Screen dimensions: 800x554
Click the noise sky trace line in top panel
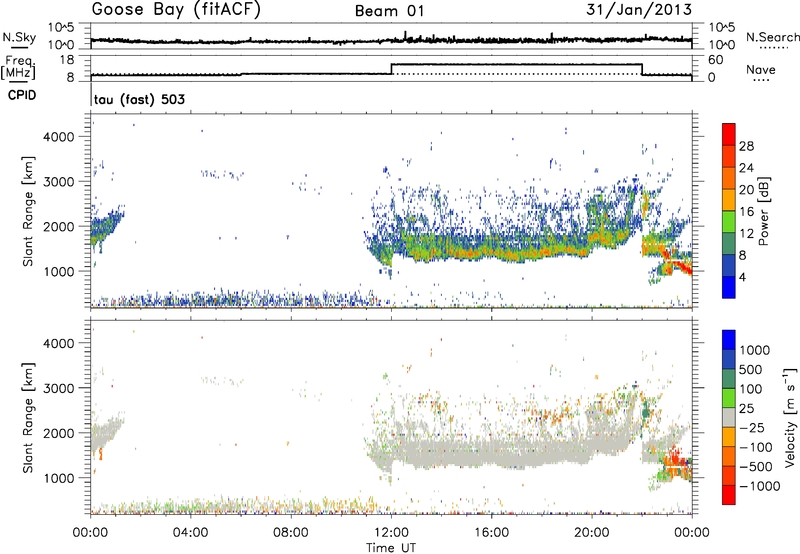(391, 39)
